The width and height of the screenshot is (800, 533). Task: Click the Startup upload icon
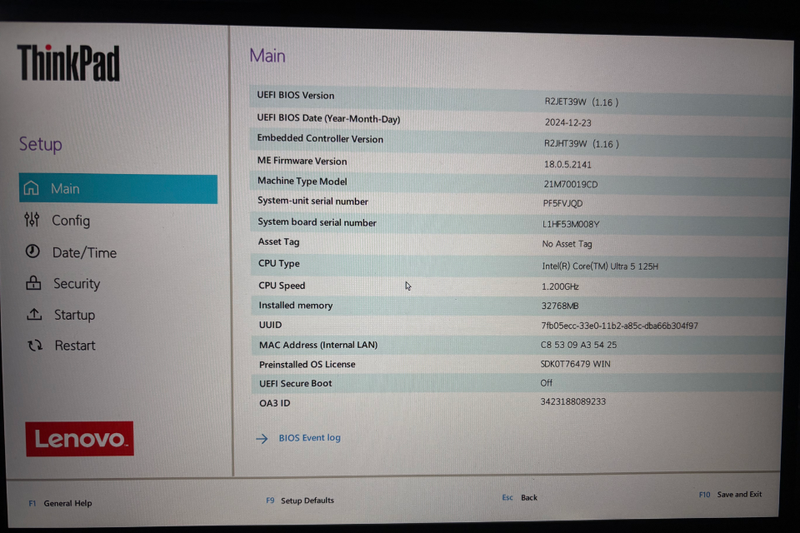[x=34, y=314]
